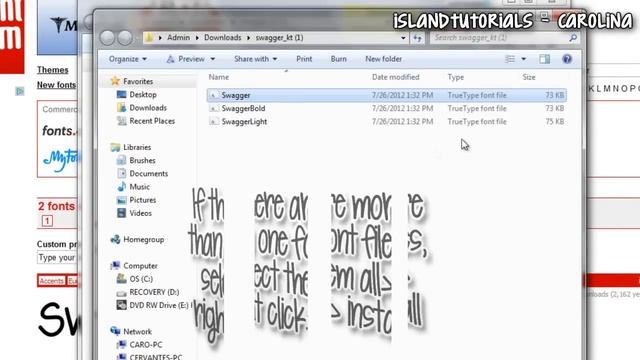Expand the arrow after Downloads in breadcrumb
The image size is (640, 360).
[248, 38]
